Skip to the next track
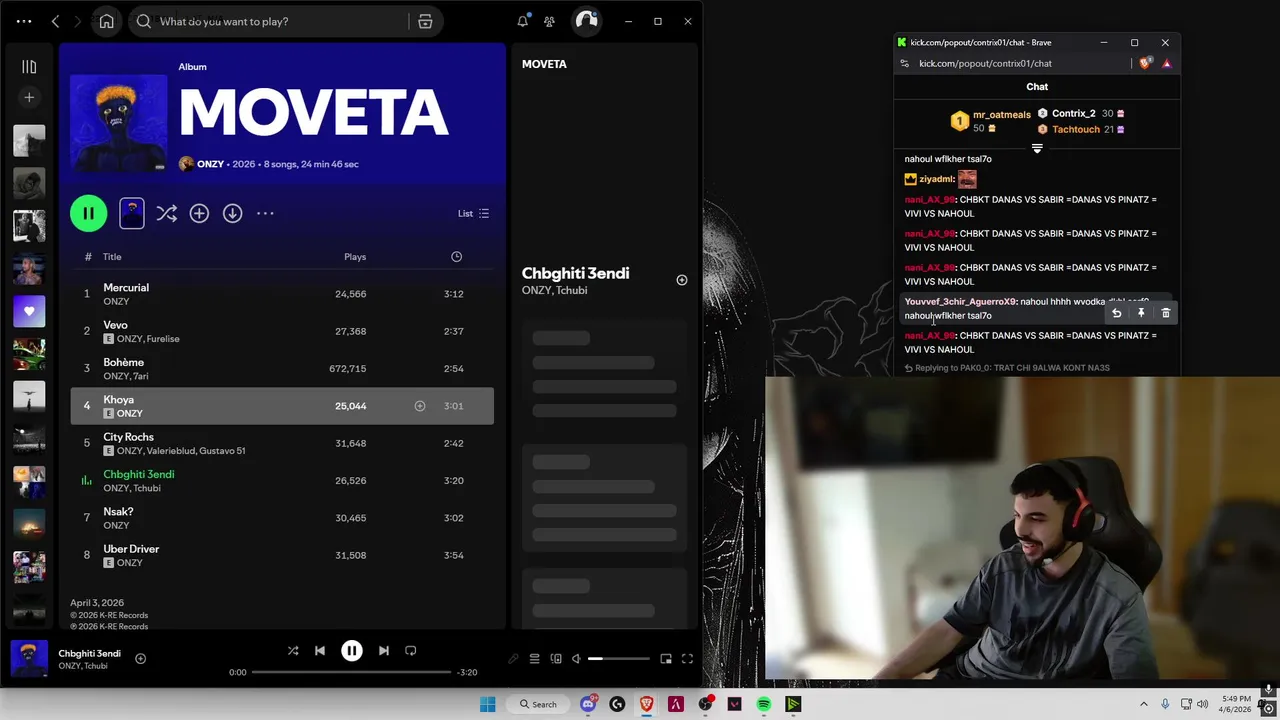 [384, 651]
